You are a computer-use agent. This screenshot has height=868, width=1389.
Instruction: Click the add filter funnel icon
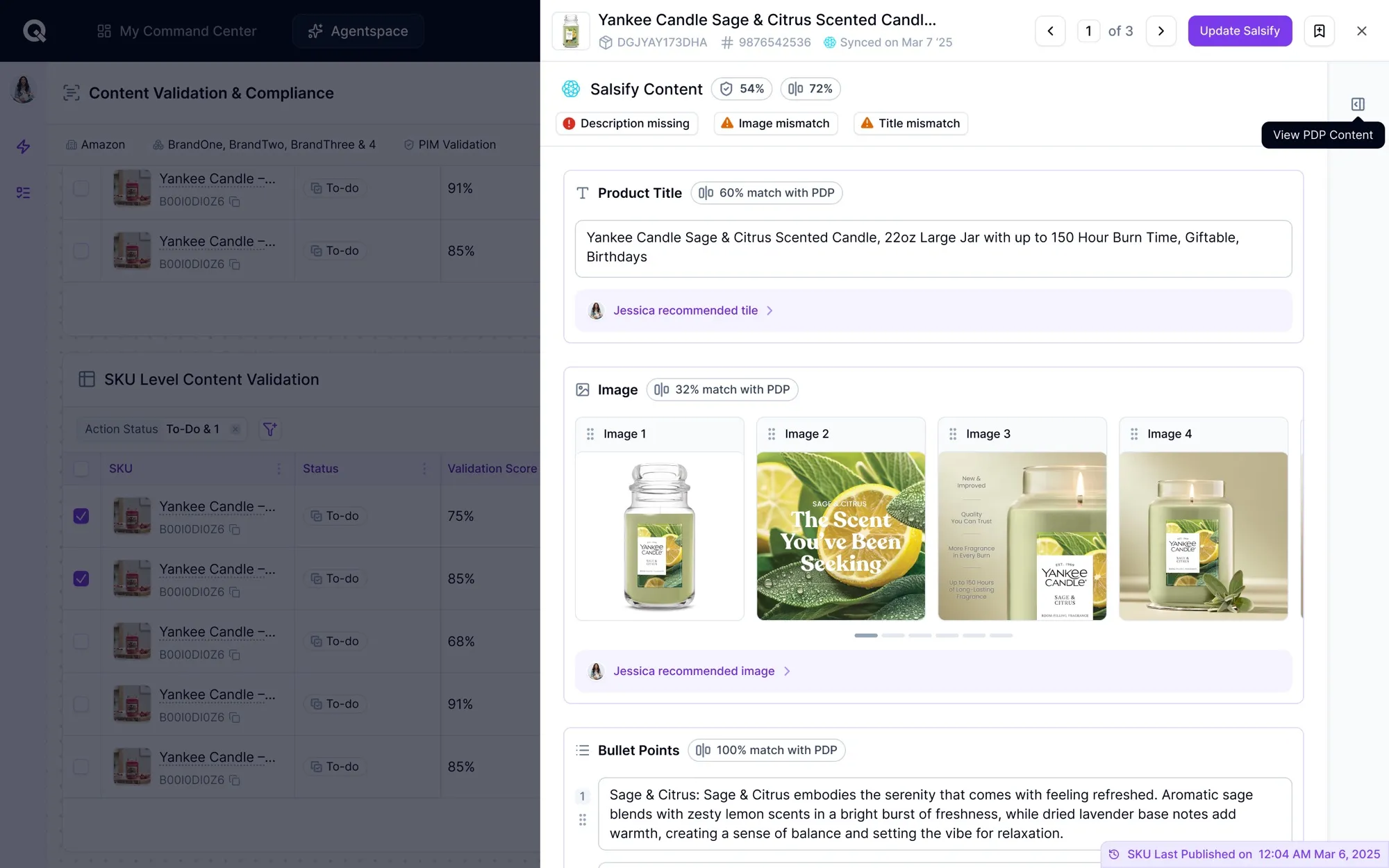[269, 429]
